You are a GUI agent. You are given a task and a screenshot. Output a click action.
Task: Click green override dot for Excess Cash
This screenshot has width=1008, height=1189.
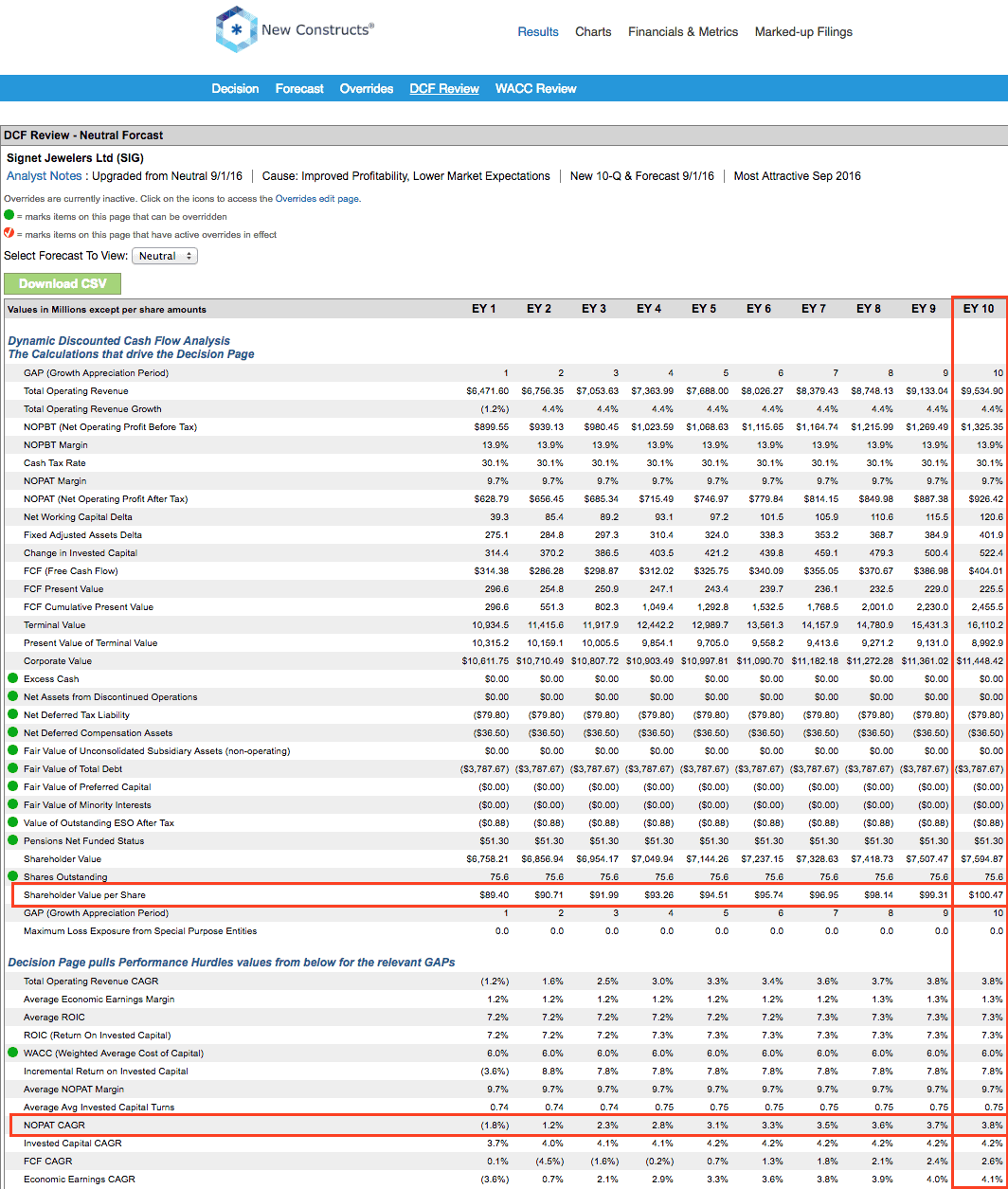tap(12, 678)
